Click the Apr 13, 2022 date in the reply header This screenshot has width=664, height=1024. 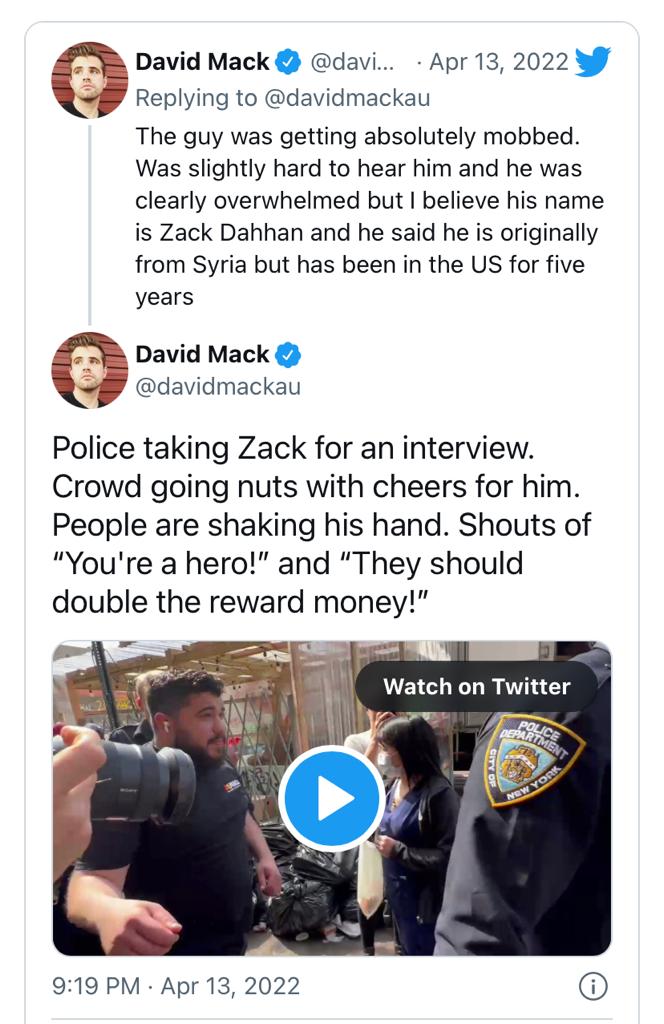[498, 62]
